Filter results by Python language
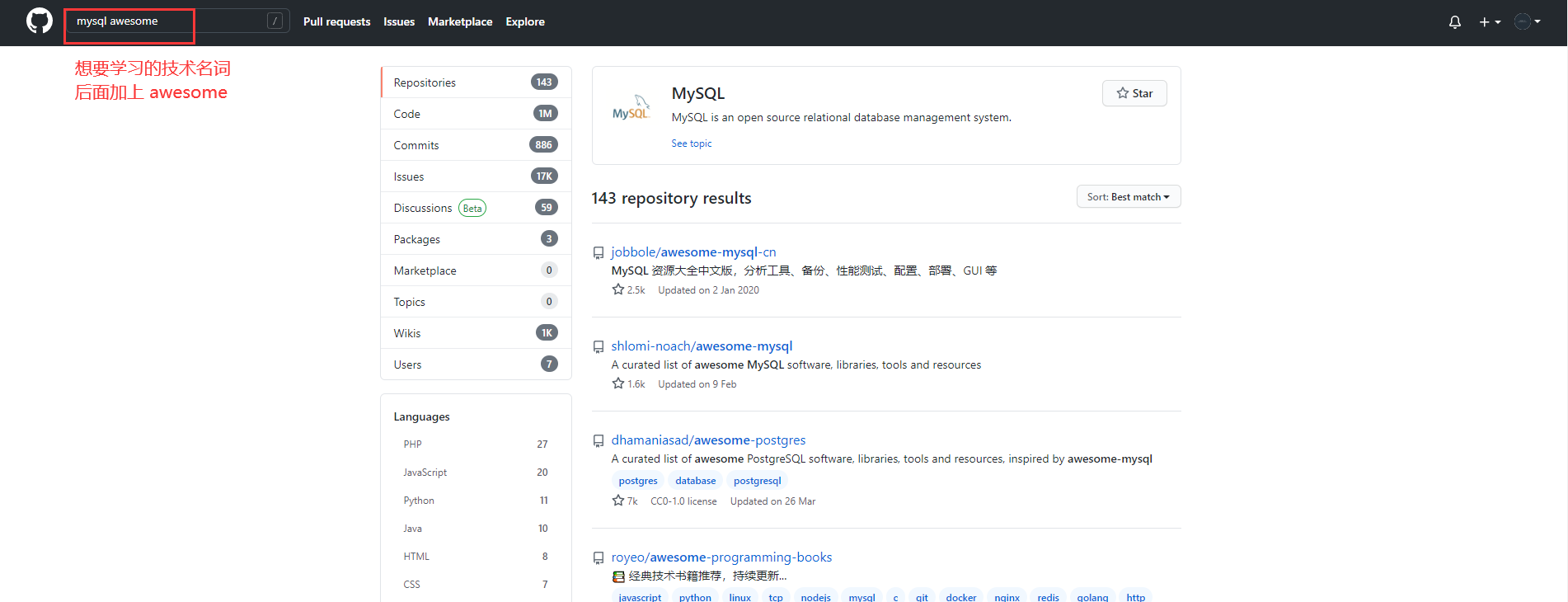This screenshot has height=602, width=1568. coord(476,501)
